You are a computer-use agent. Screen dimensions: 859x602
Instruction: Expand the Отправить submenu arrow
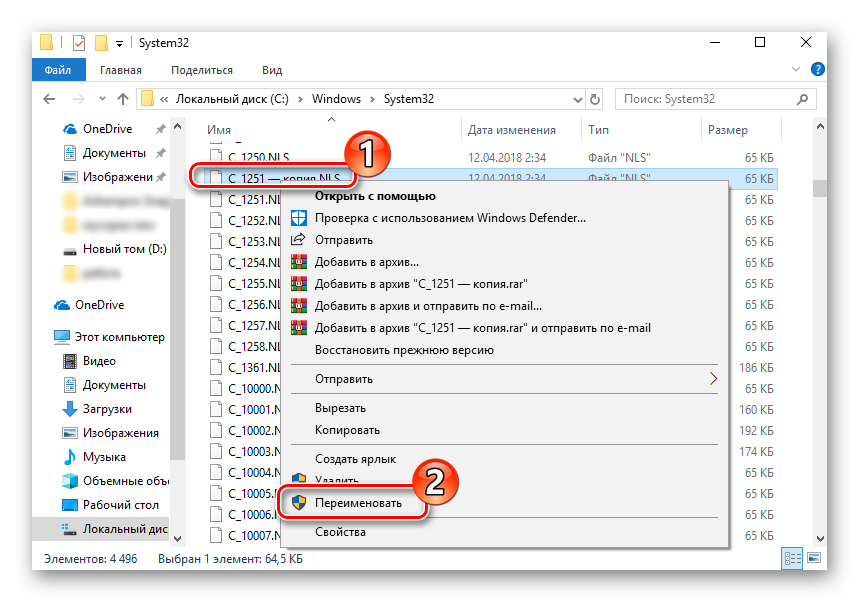click(x=713, y=379)
